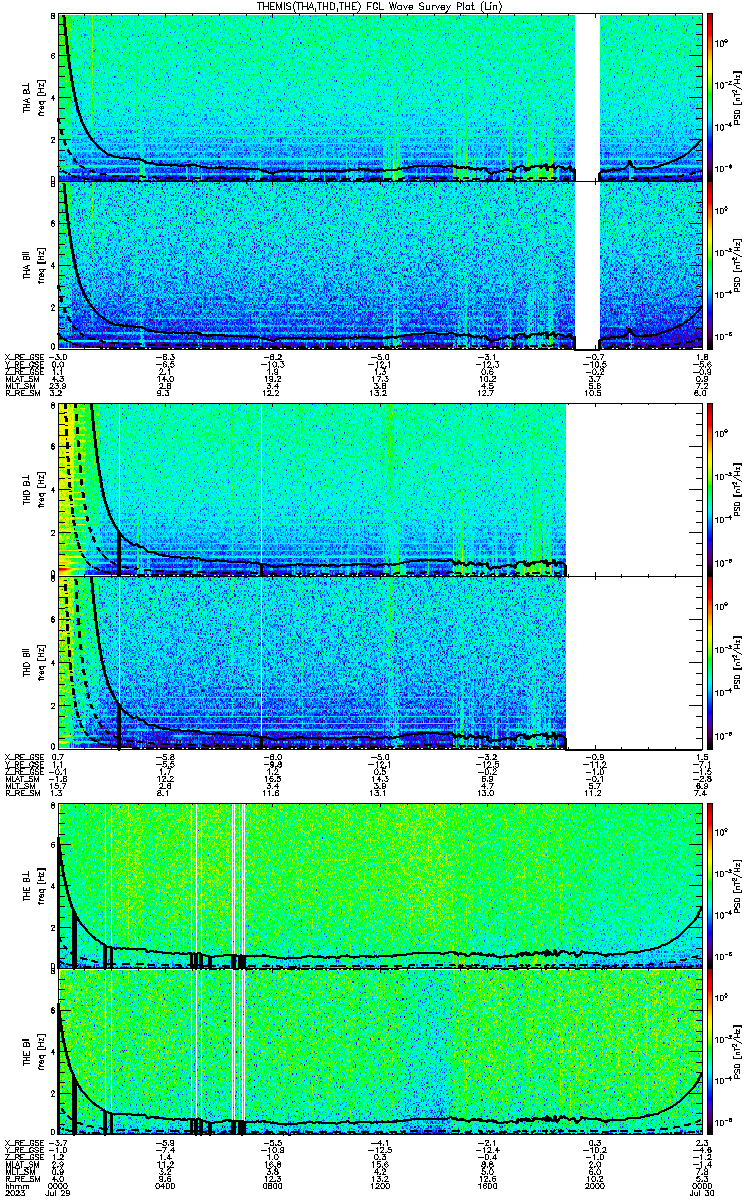Click the thick black bar in THD B-perp panel
Image resolution: width=750 pixels, height=1200 pixels.
[119, 552]
